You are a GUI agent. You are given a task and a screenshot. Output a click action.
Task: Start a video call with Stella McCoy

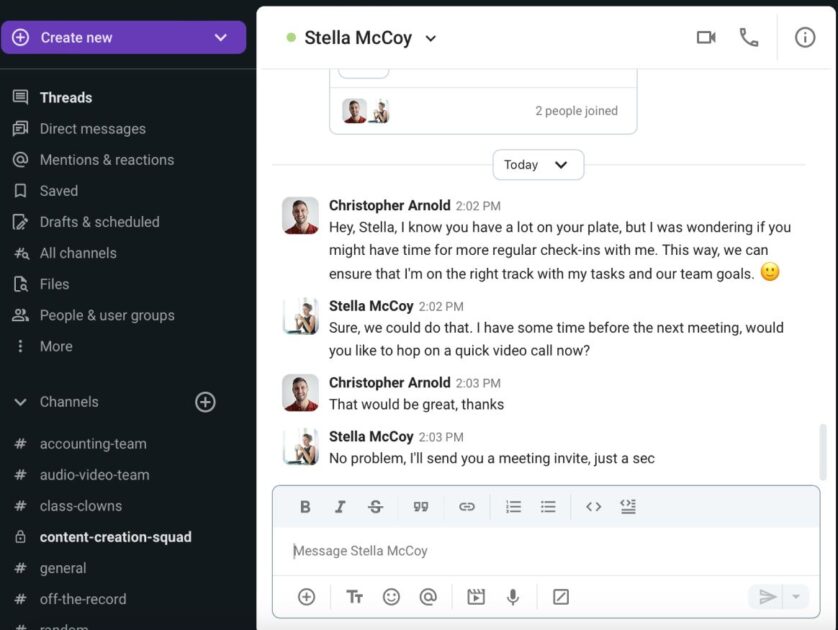click(706, 36)
